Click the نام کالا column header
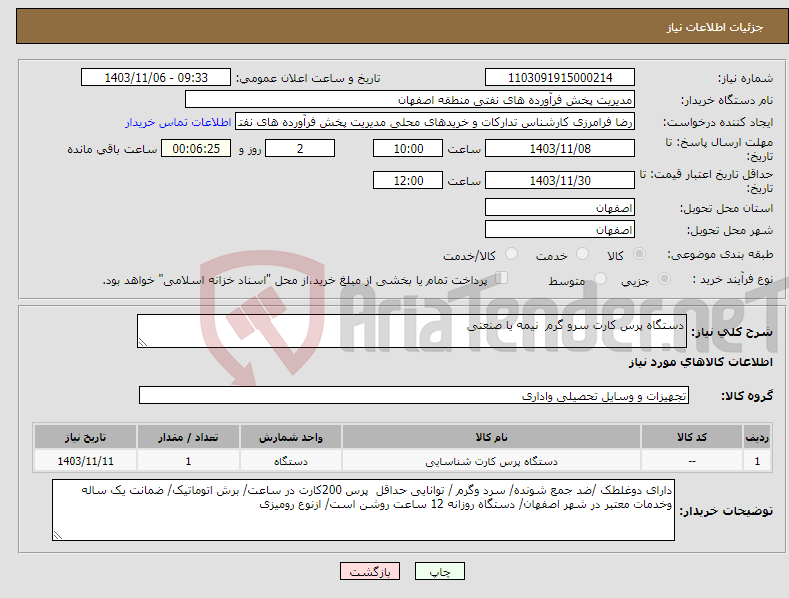This screenshot has height=598, width=789. coord(491,437)
